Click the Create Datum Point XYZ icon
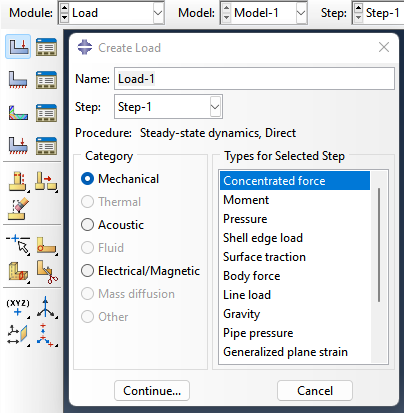 click(x=18, y=308)
